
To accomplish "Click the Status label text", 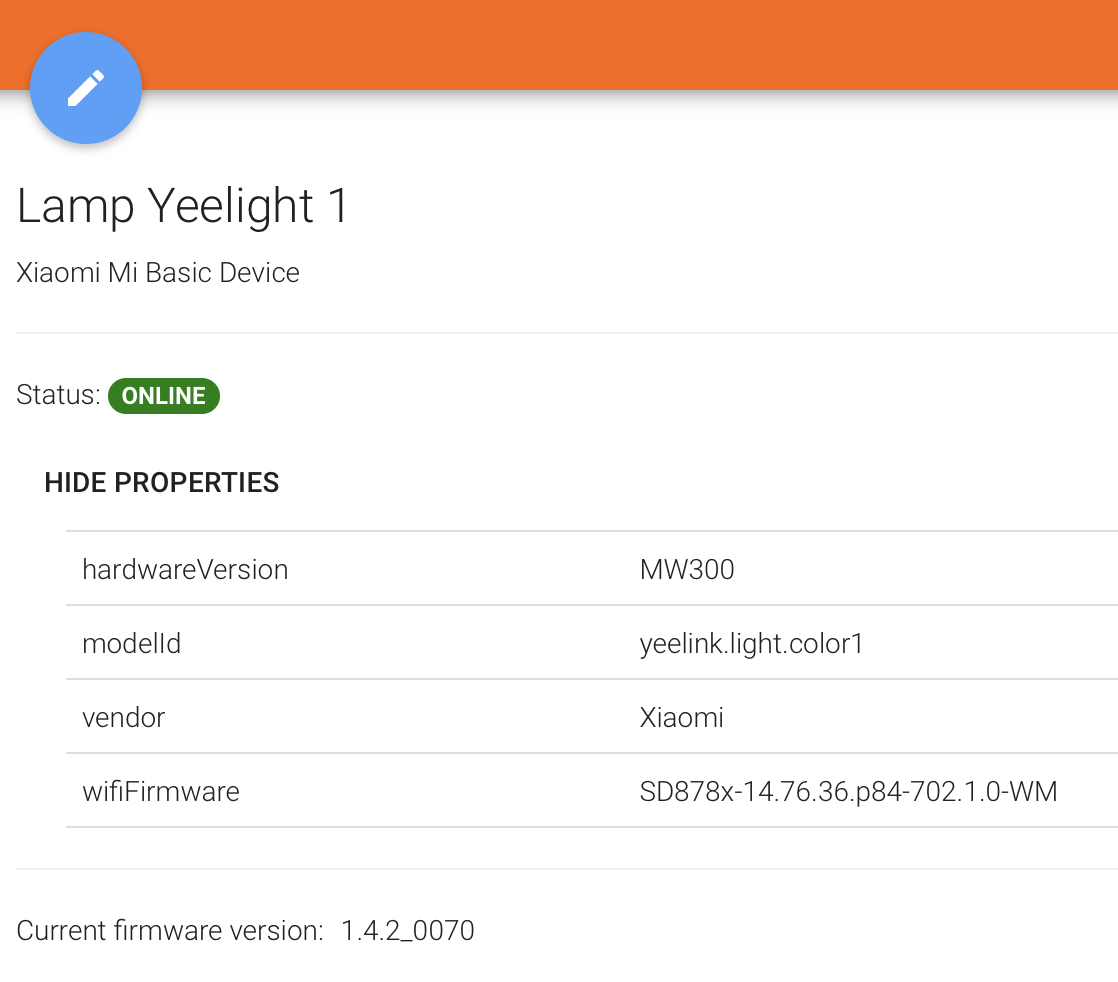I will (x=58, y=395).
